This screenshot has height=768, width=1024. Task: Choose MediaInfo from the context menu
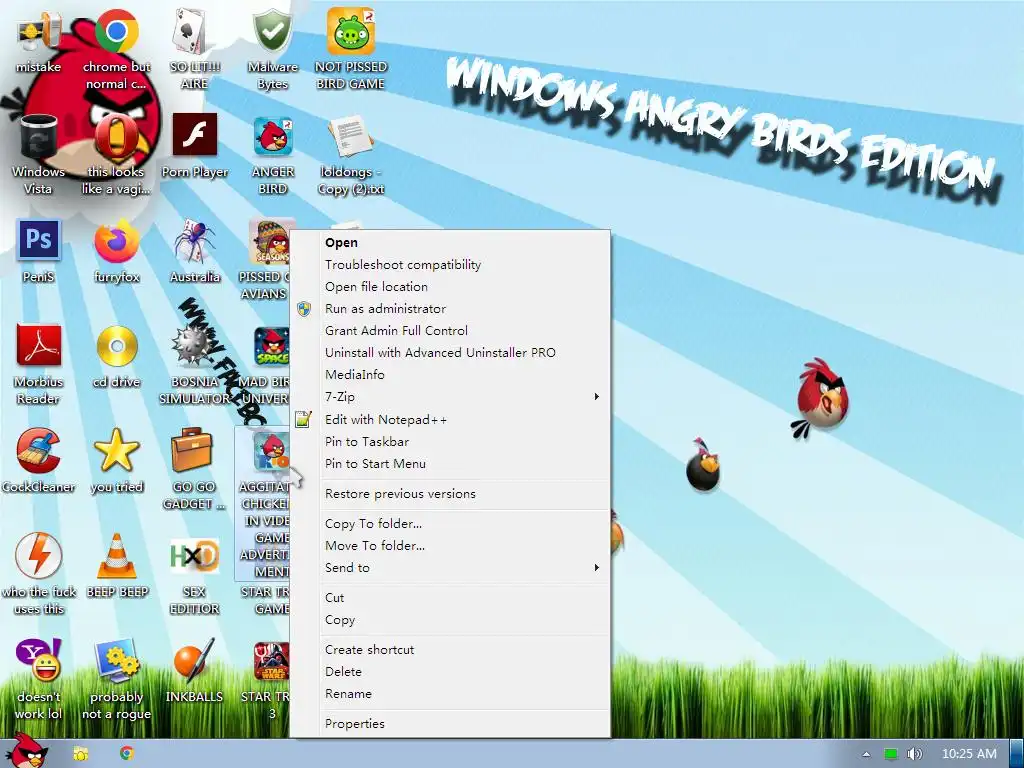coord(450,375)
